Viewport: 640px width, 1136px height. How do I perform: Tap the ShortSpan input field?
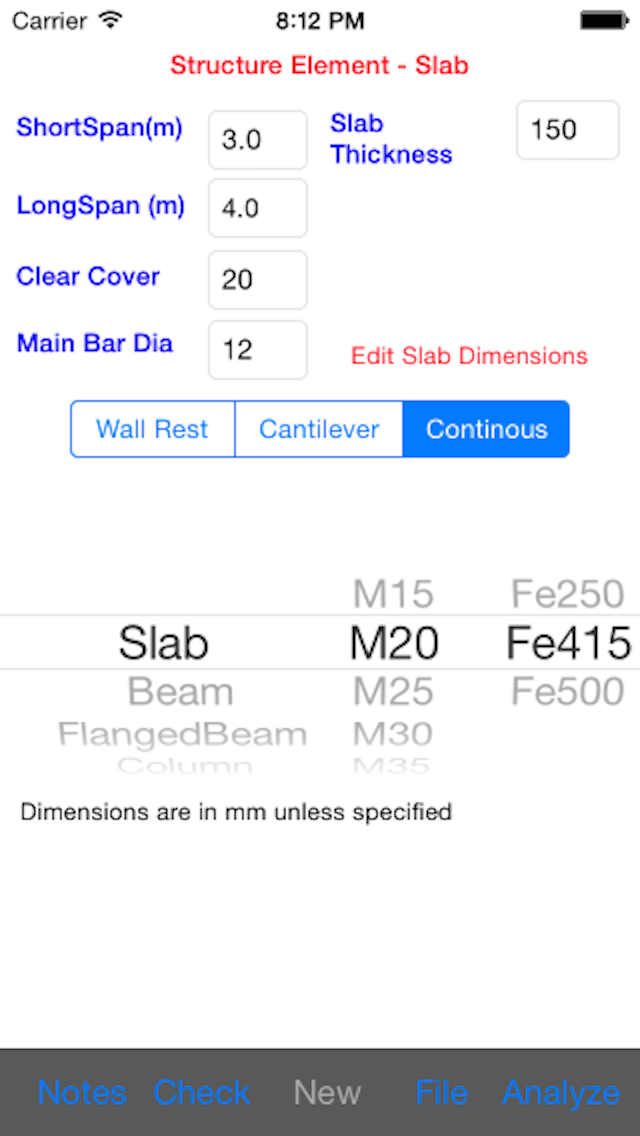point(258,140)
